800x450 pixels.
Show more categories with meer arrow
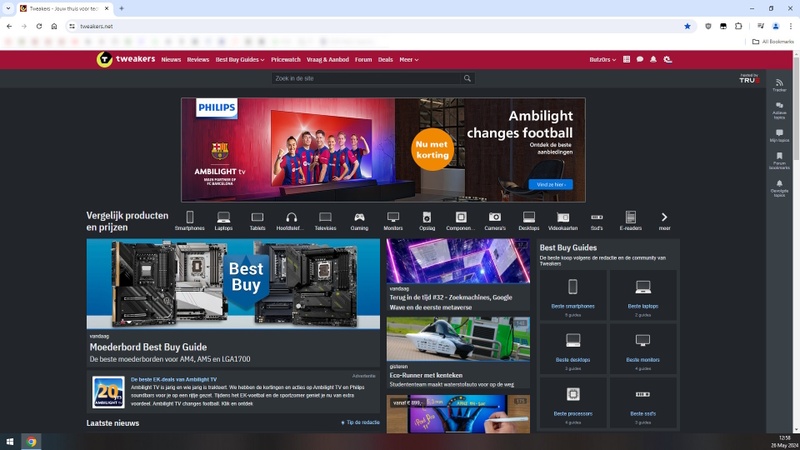[x=664, y=221]
